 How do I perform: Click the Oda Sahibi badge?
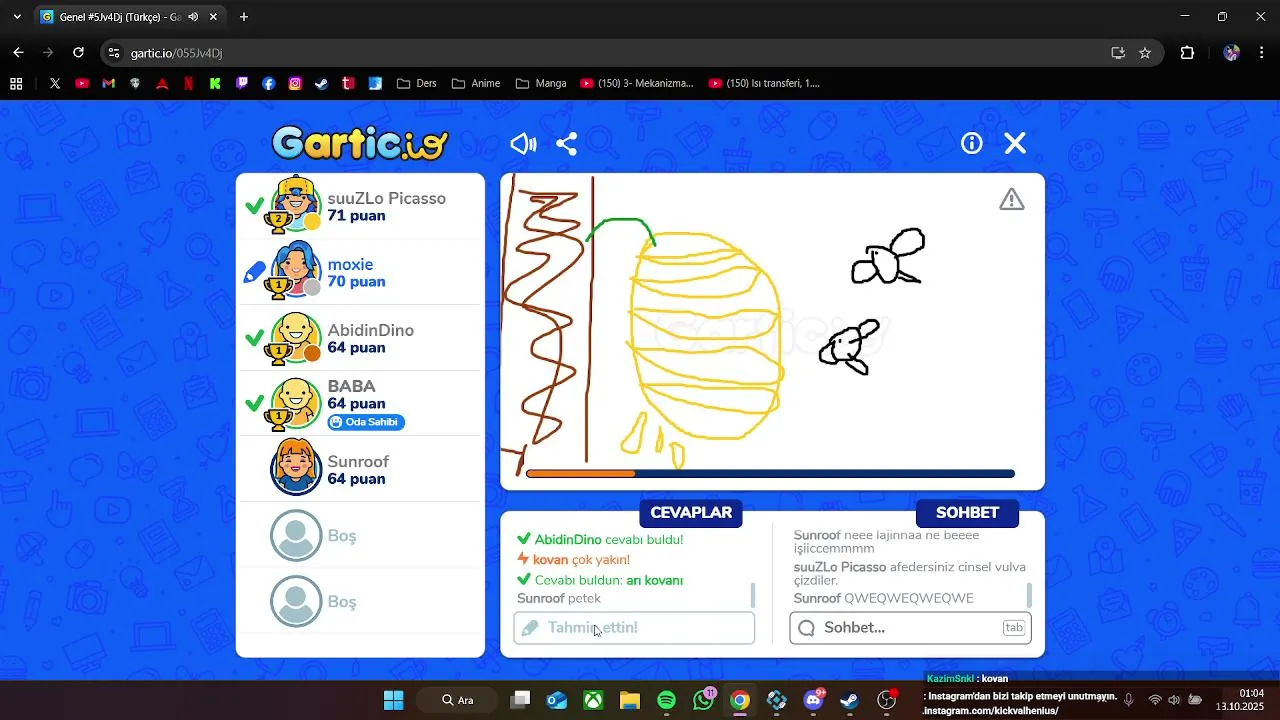coord(366,422)
